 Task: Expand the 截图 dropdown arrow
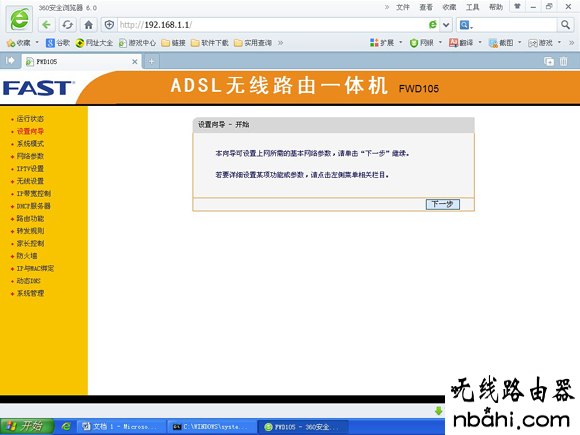click(x=520, y=43)
